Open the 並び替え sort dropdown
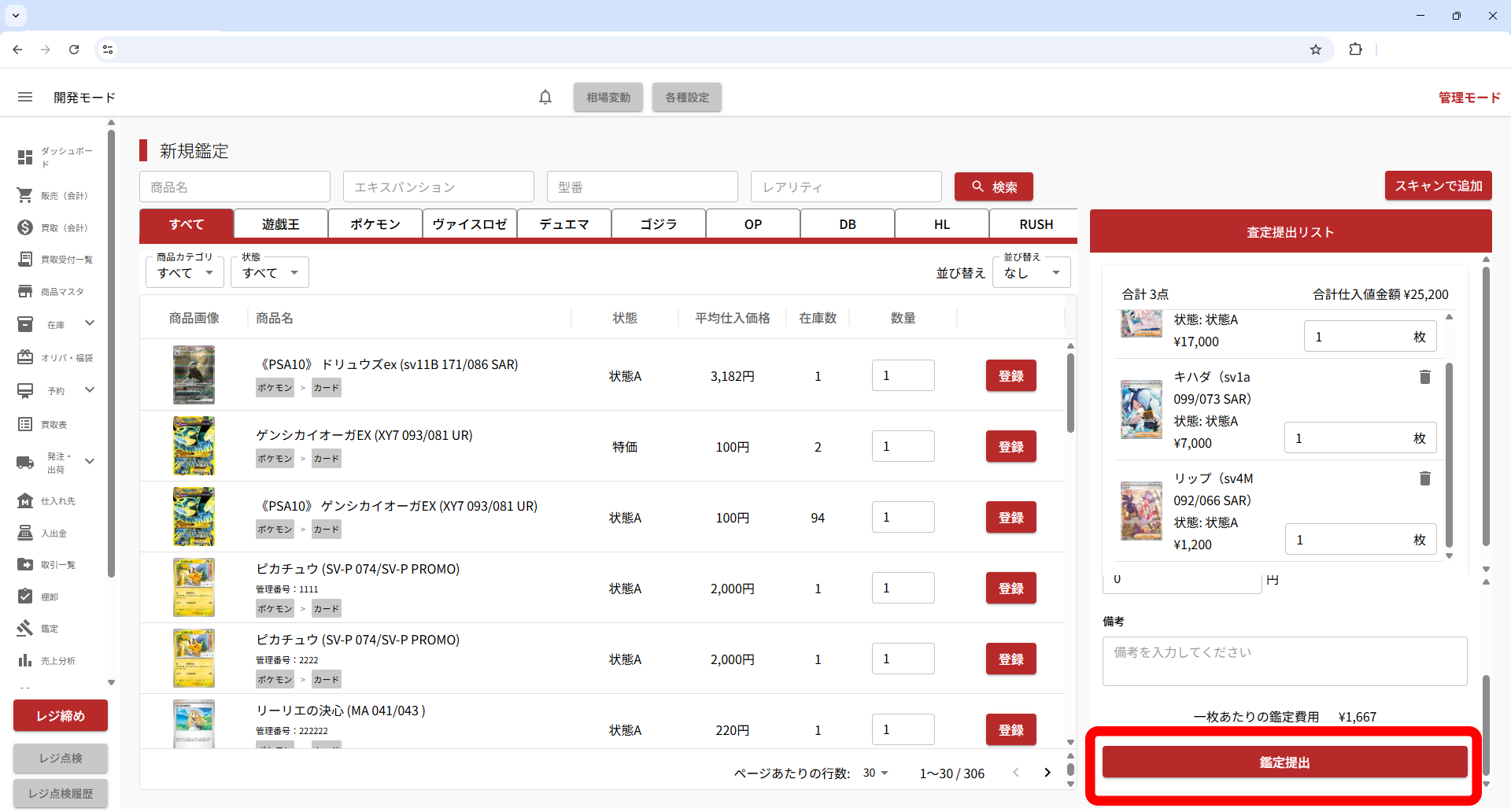The width and height of the screenshot is (1511, 812). (x=1031, y=273)
